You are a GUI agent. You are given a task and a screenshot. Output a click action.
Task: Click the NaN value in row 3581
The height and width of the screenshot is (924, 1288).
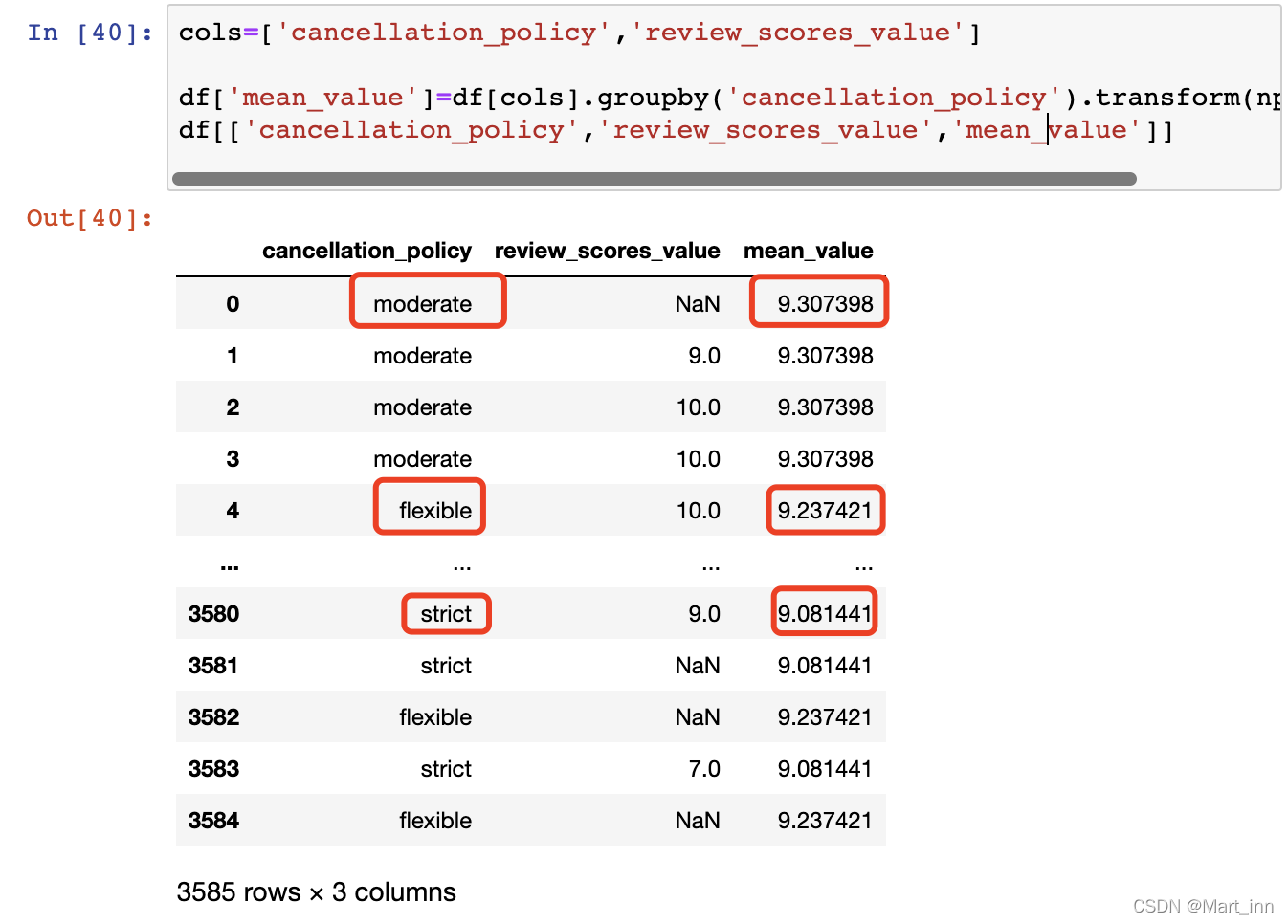click(697, 666)
